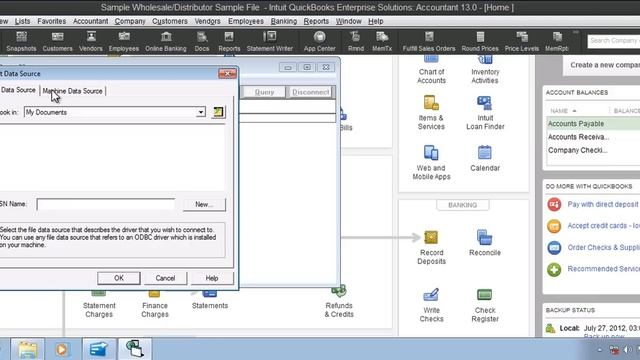
Task: Open the Help menu
Action: (x=376, y=21)
